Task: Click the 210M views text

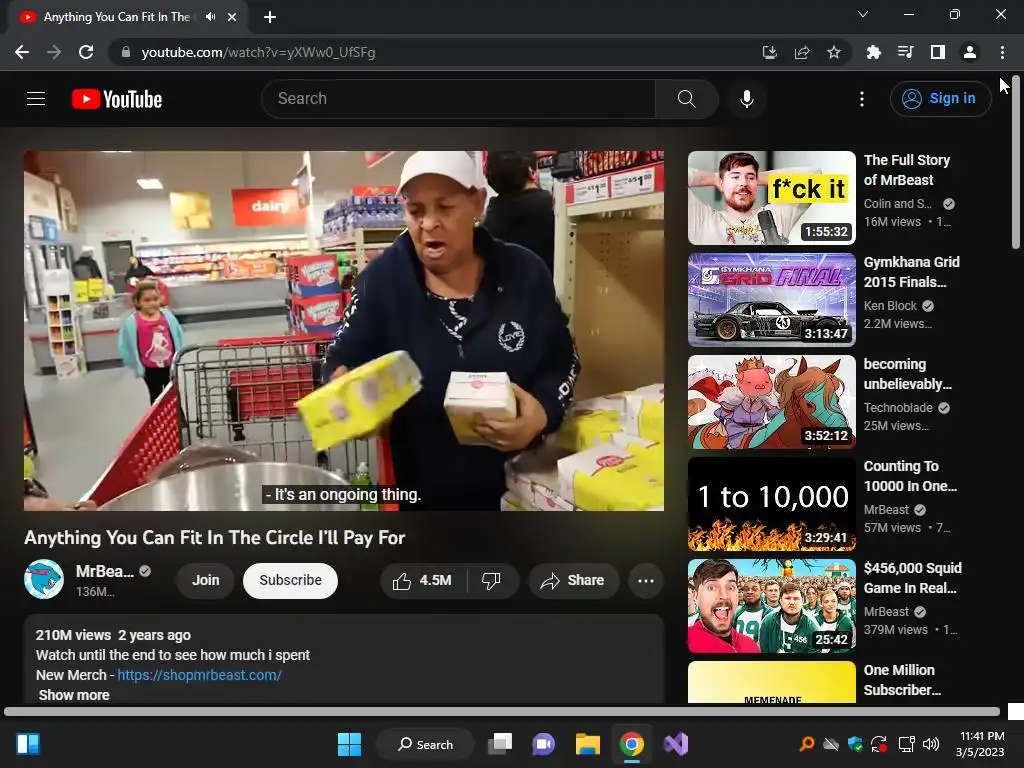Action: pyautogui.click(x=73, y=635)
